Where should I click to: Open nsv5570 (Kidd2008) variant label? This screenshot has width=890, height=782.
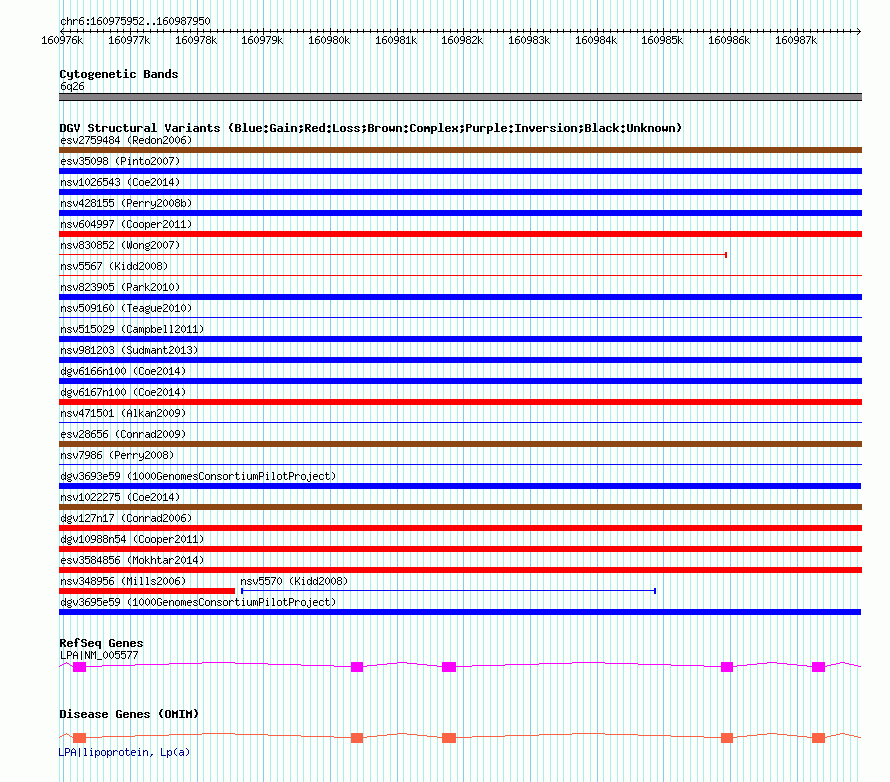(294, 581)
